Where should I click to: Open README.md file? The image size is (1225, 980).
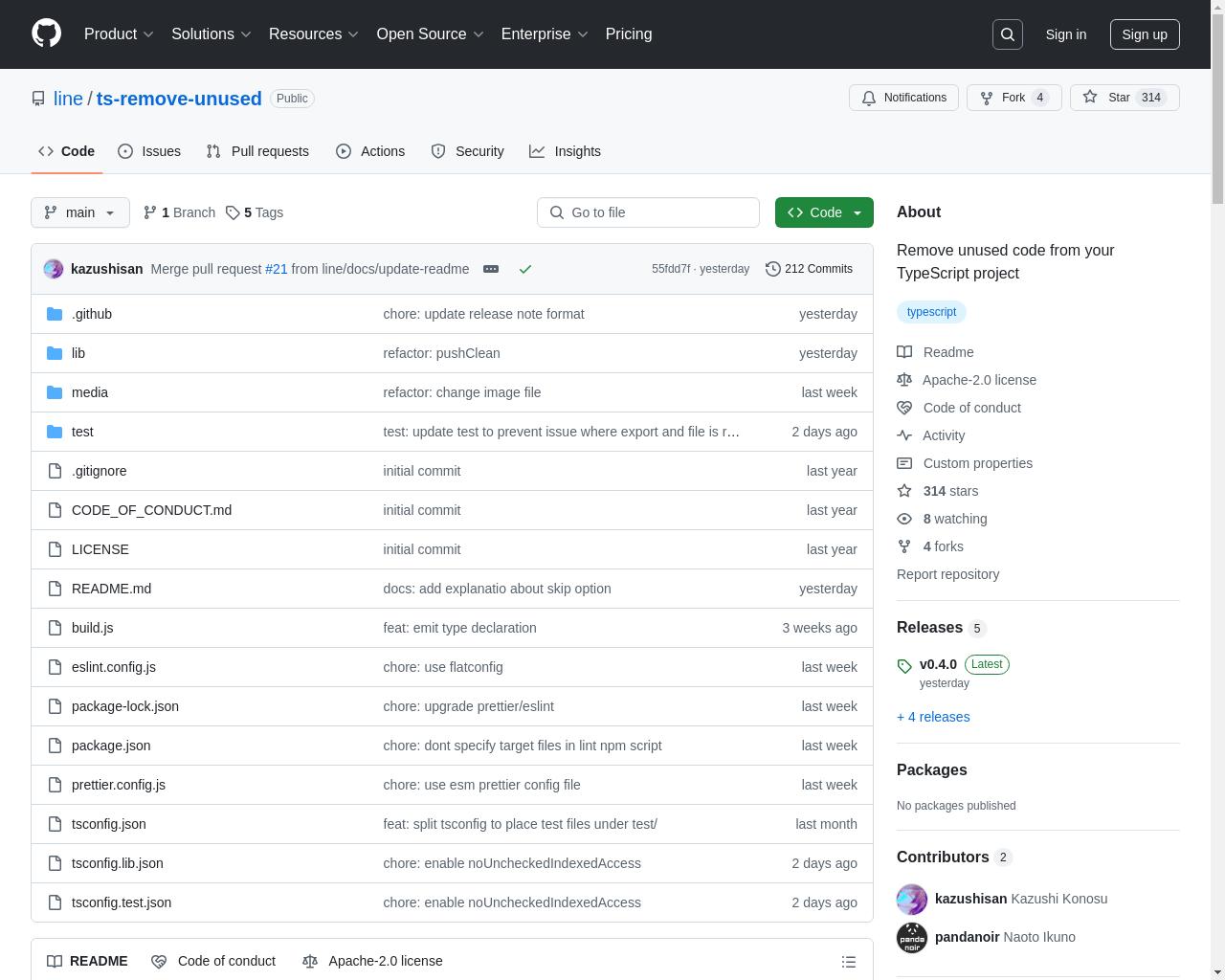pyautogui.click(x=111, y=589)
